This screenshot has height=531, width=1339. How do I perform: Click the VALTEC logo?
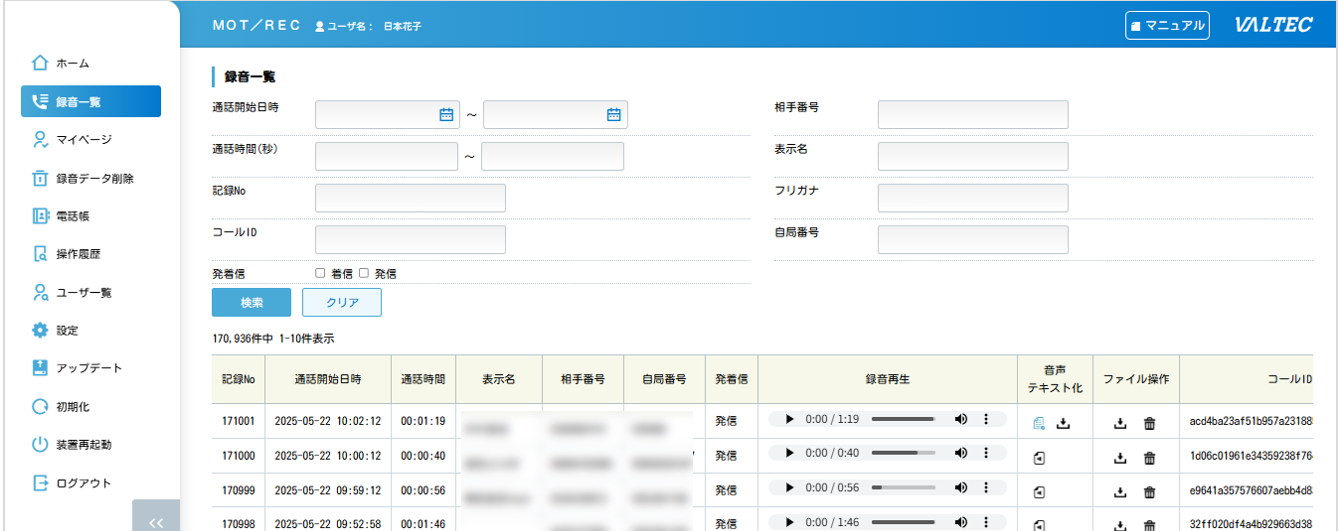pyautogui.click(x=1273, y=25)
